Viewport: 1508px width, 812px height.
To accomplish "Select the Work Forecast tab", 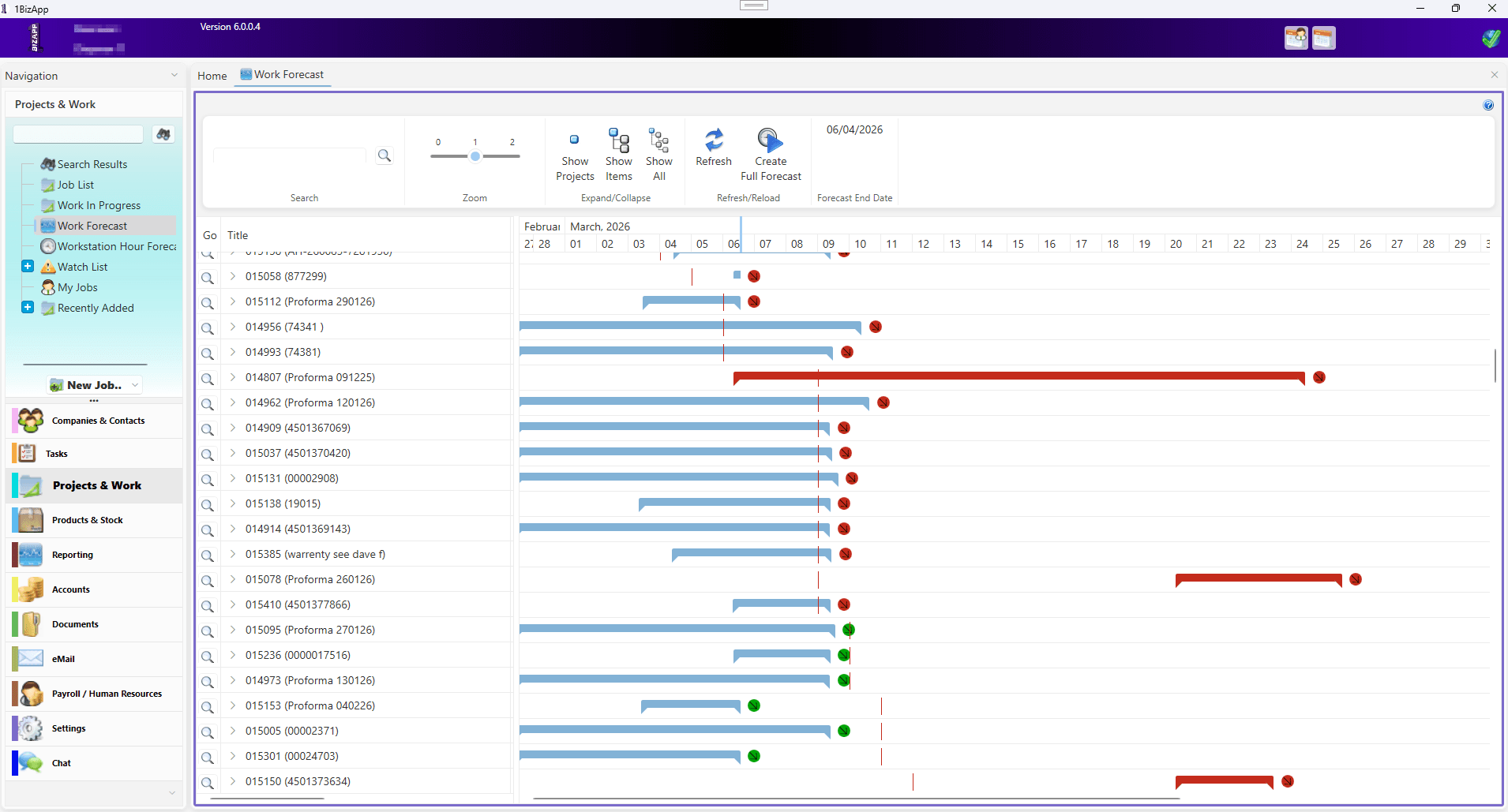I will tap(282, 75).
